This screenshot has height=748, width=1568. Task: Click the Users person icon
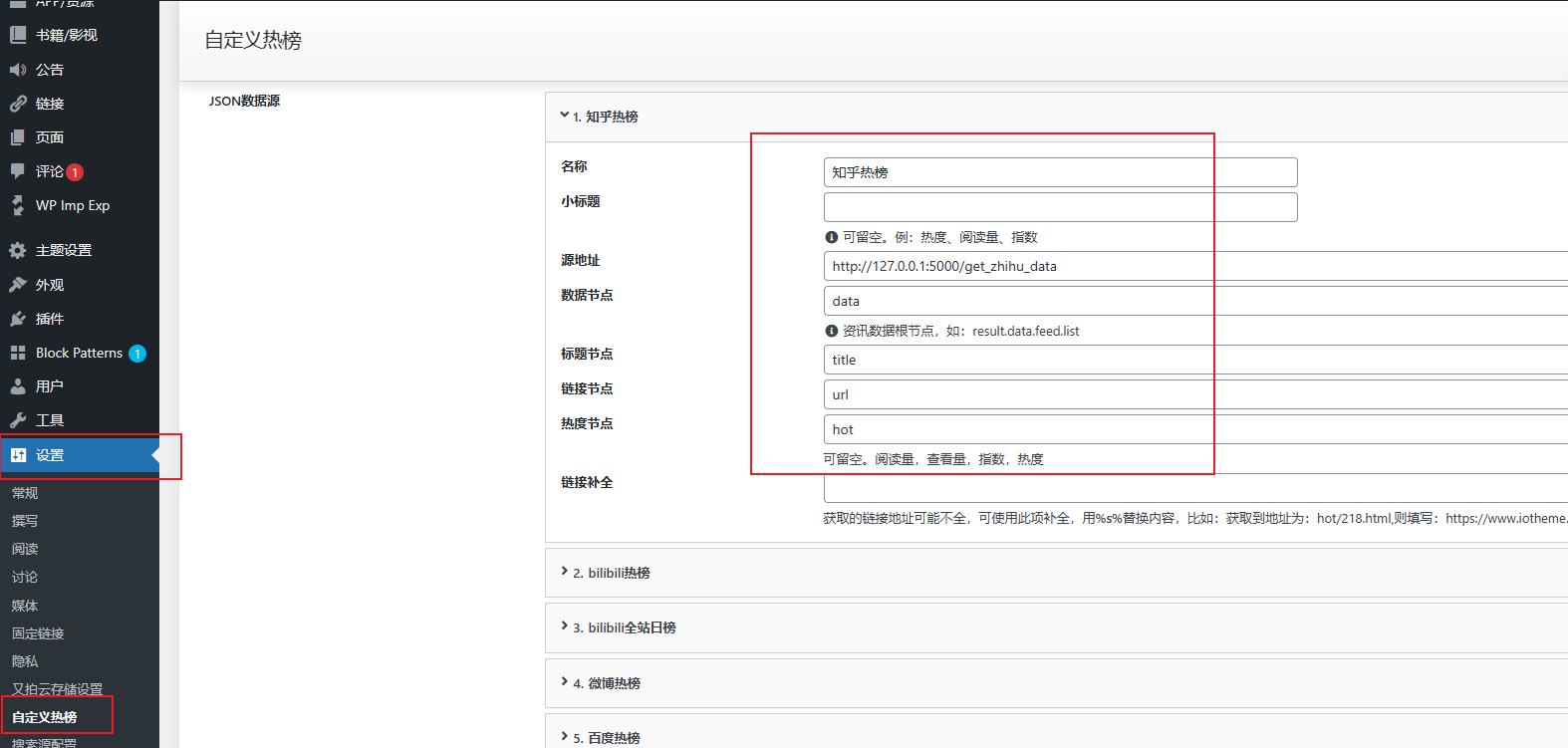(18, 386)
